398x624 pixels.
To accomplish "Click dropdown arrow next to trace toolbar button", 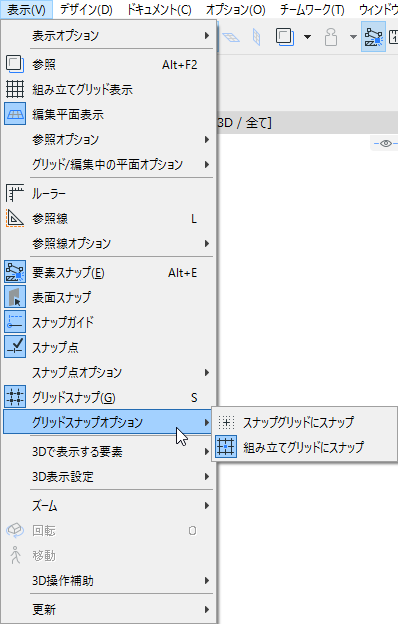I will pyautogui.click(x=307, y=37).
